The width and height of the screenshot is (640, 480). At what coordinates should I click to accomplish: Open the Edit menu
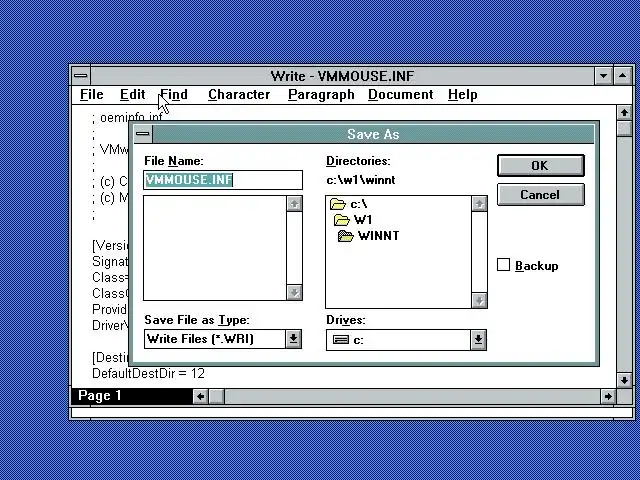pyautogui.click(x=133, y=95)
